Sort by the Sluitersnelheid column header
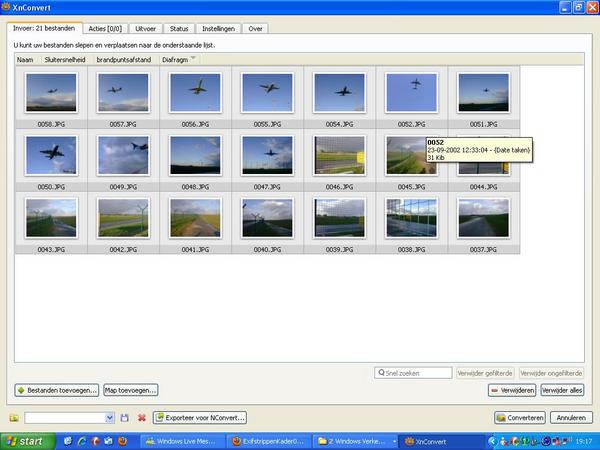 64,60
